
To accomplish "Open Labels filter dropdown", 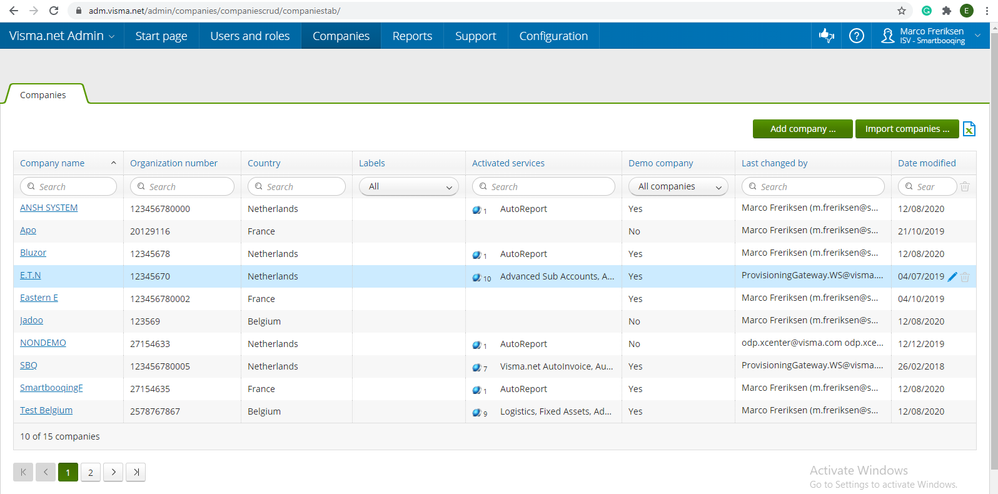I will tap(409, 187).
